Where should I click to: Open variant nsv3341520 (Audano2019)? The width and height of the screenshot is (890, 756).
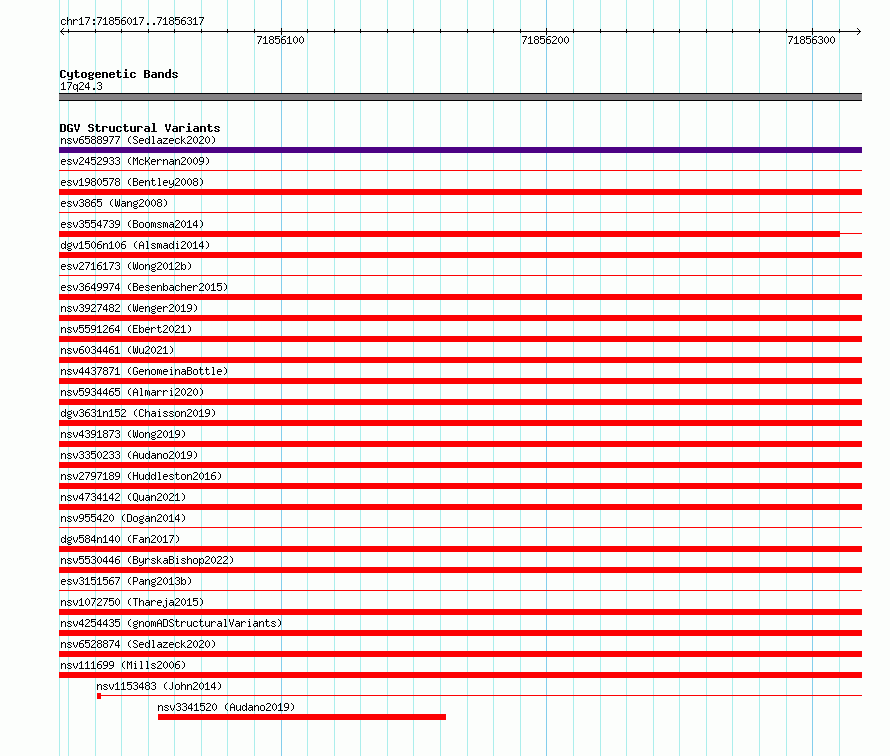pos(226,707)
